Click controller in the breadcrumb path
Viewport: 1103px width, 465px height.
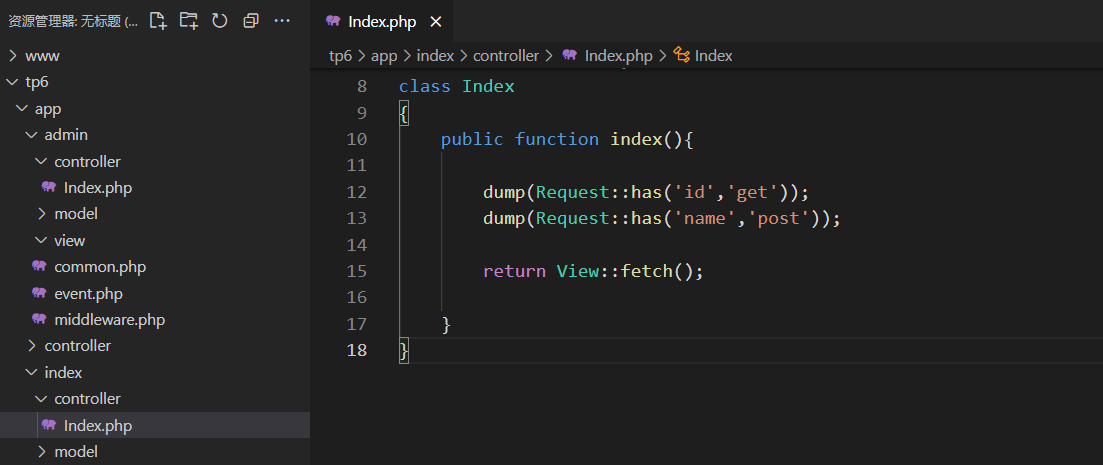pyautogui.click(x=506, y=56)
